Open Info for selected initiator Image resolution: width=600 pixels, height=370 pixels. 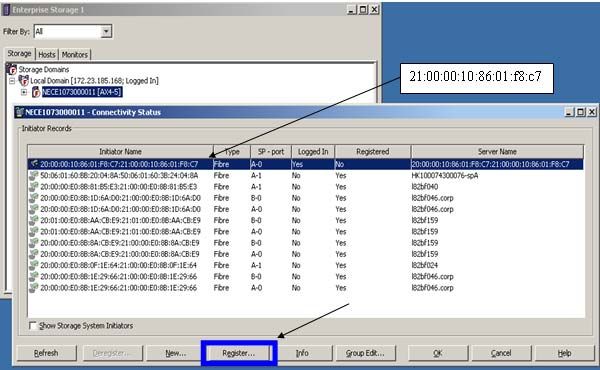(302, 353)
